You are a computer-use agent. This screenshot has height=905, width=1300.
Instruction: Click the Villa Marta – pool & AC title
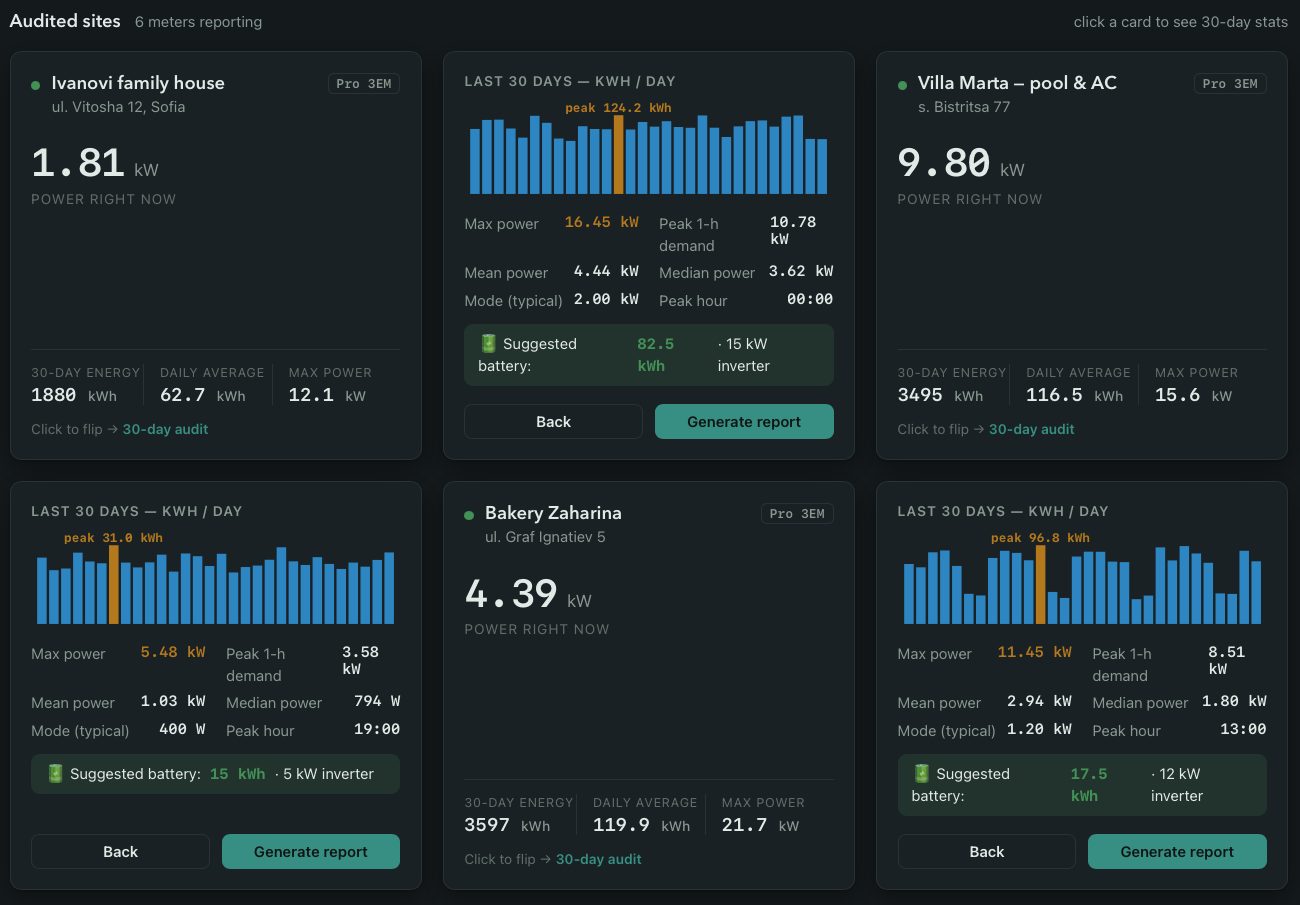pos(1017,83)
